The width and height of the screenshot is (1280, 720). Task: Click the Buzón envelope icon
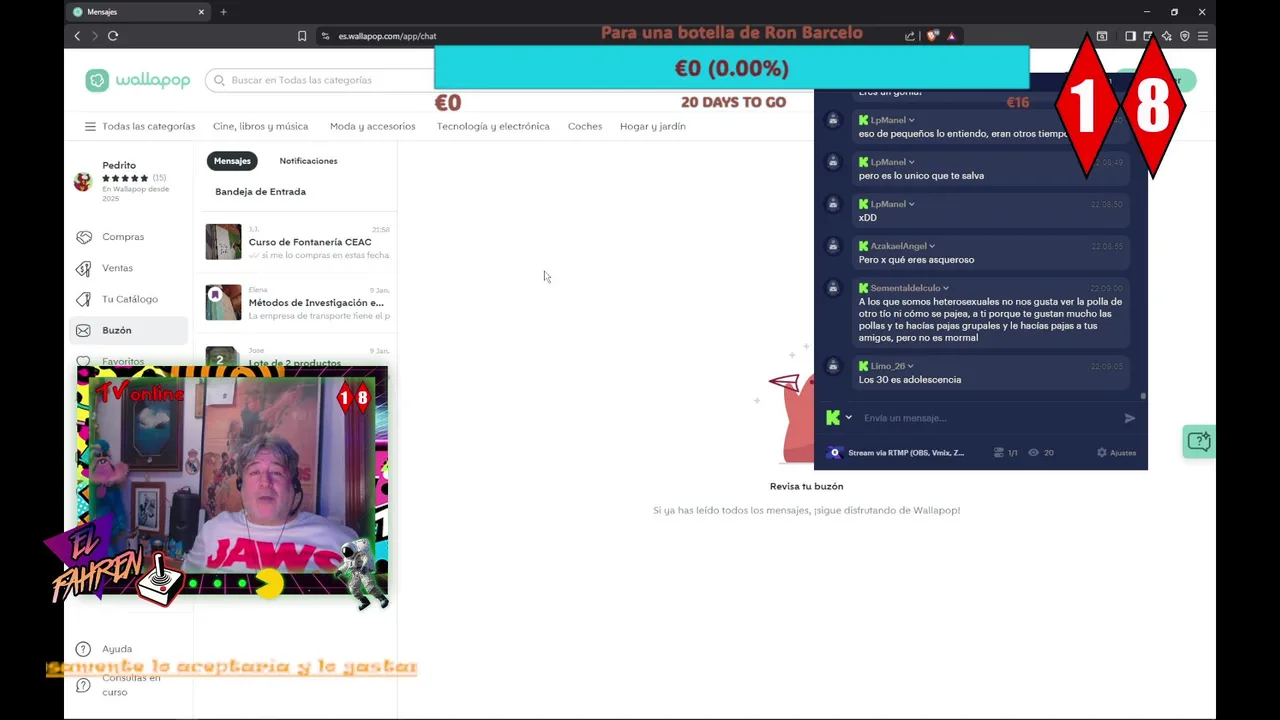tap(83, 330)
